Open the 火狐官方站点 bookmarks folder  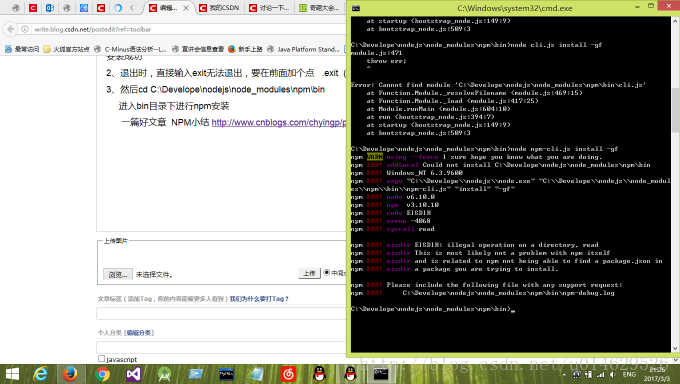point(66,49)
